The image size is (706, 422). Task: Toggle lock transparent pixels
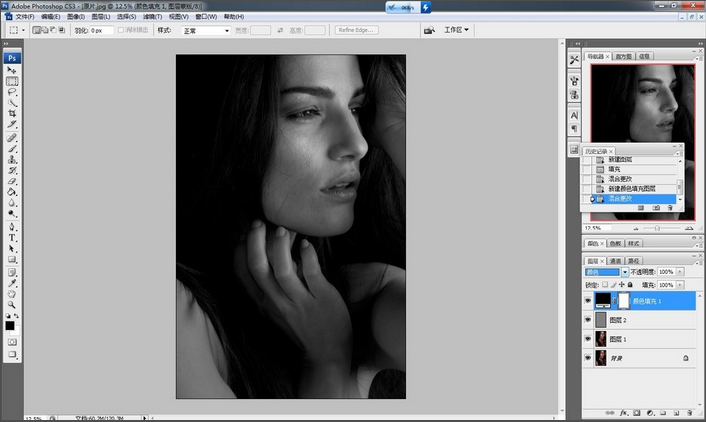(605, 285)
